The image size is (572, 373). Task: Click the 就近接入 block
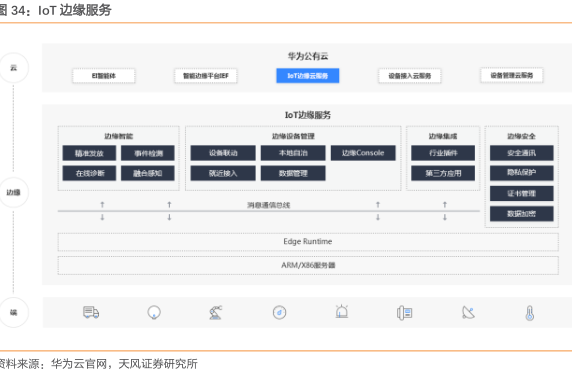click(x=223, y=173)
